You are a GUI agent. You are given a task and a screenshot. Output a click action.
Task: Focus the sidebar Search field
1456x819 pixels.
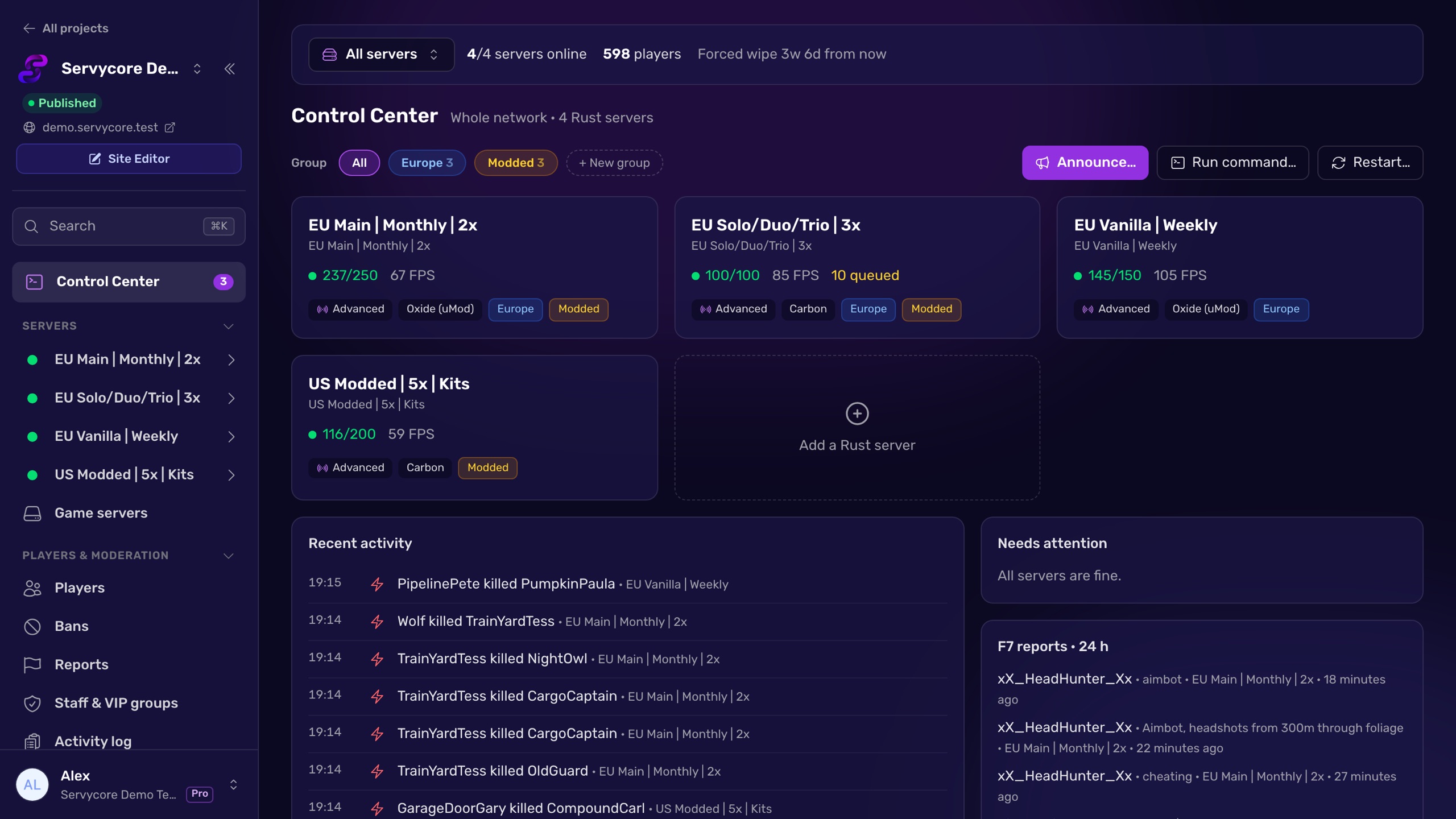pyautogui.click(x=129, y=226)
